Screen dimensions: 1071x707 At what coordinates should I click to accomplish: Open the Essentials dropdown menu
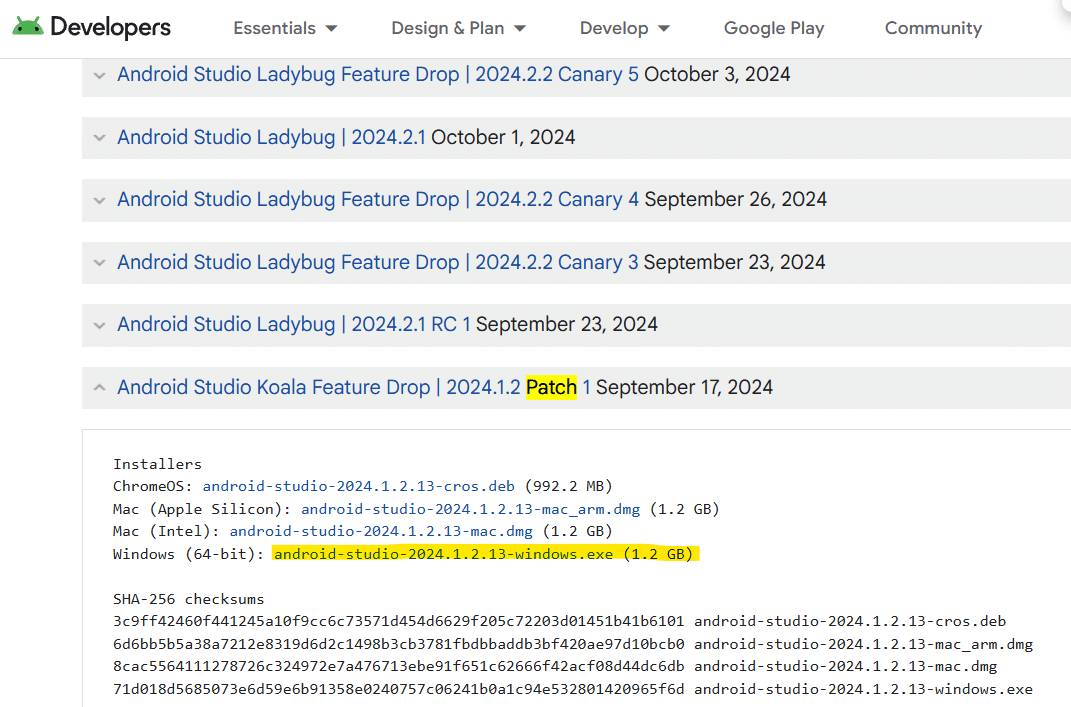pyautogui.click(x=285, y=28)
